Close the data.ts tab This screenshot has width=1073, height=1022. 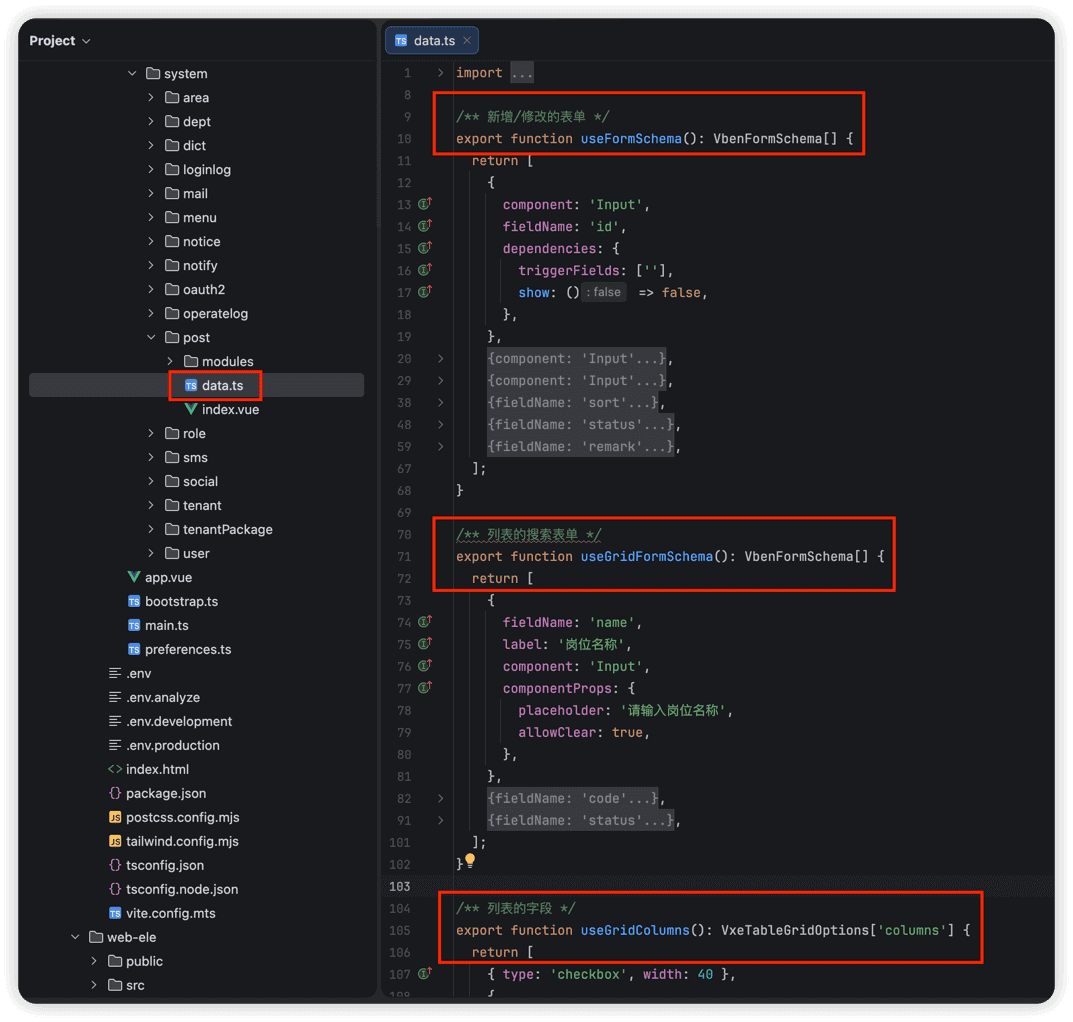(467, 40)
